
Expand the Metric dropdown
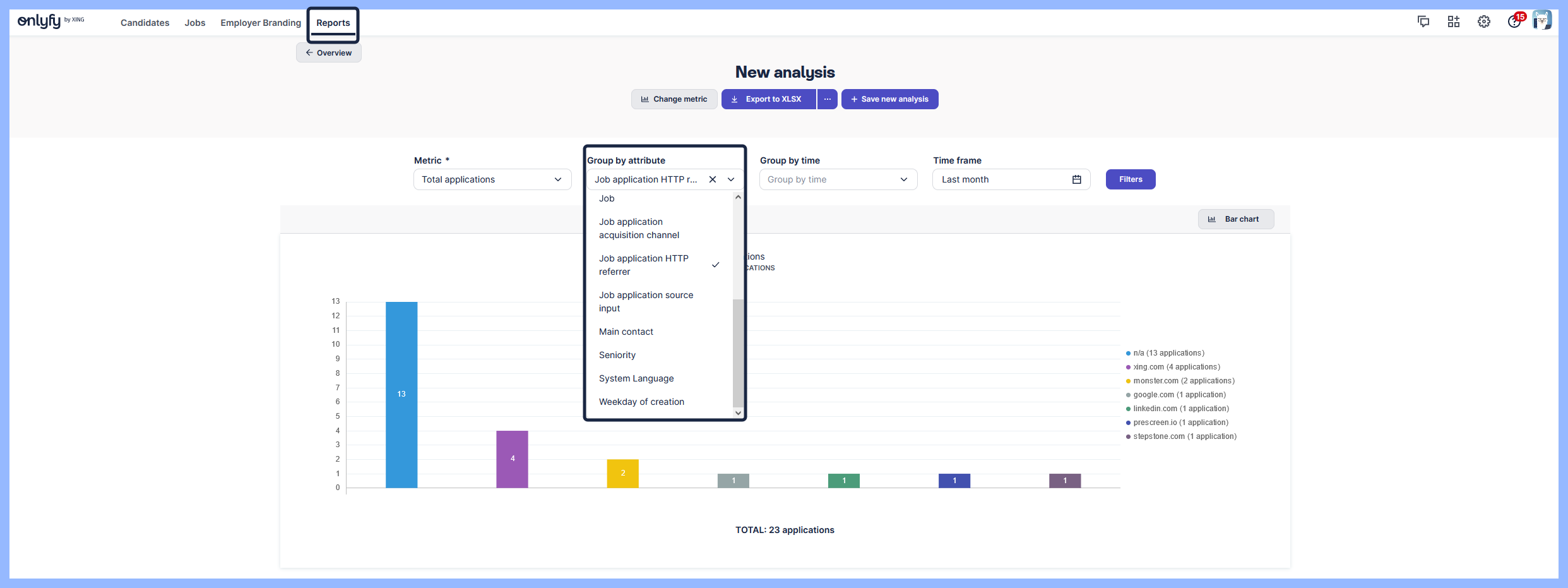pos(492,179)
